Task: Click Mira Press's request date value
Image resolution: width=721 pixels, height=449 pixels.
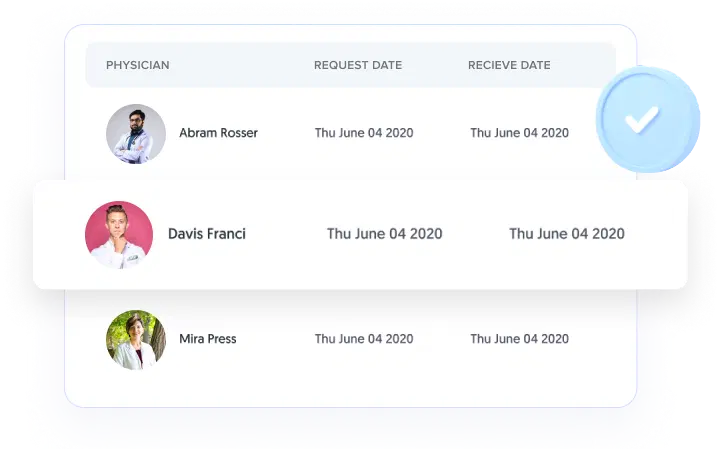Action: click(x=364, y=339)
